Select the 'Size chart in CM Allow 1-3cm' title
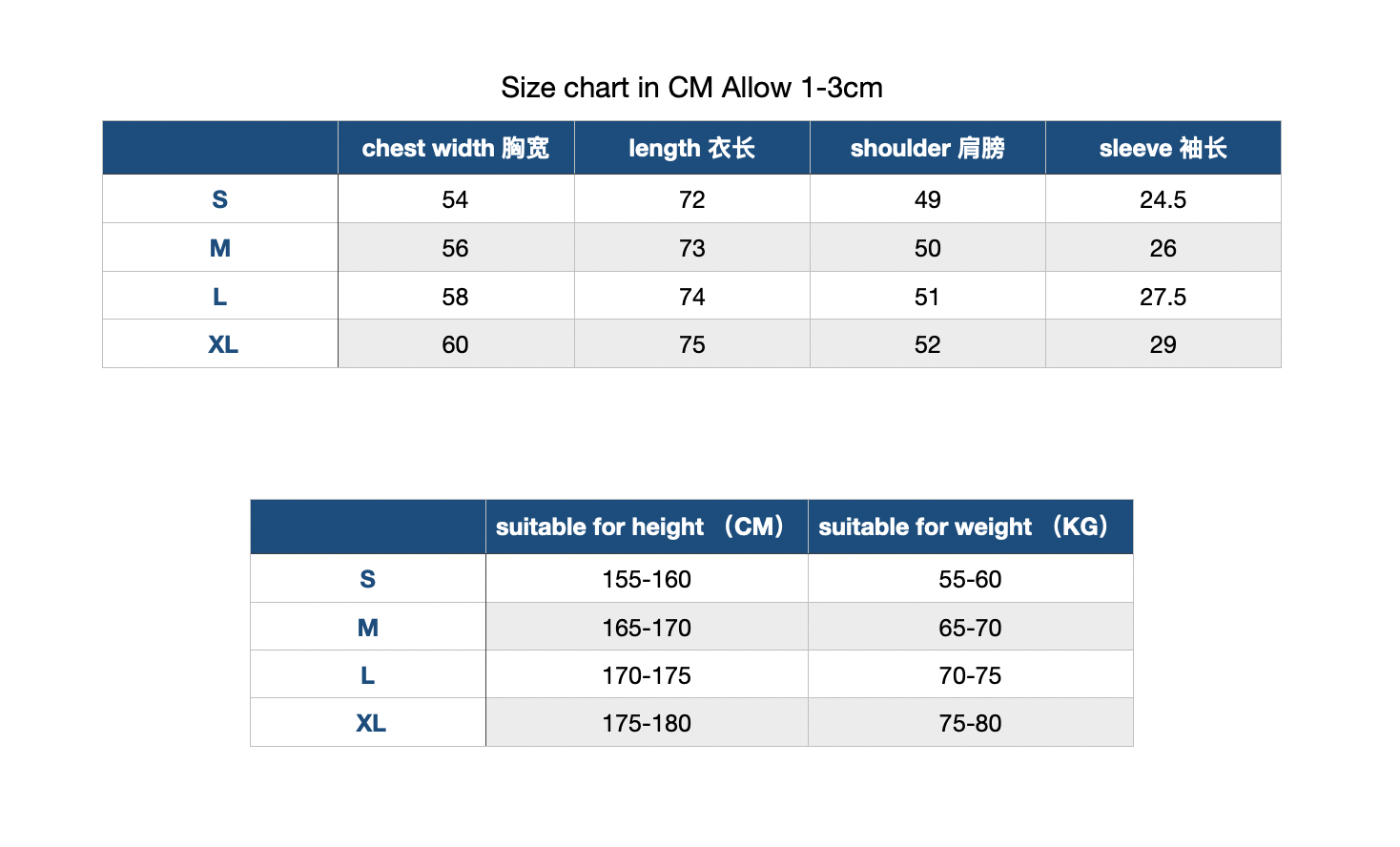This screenshot has width=1400, height=847. [x=692, y=88]
